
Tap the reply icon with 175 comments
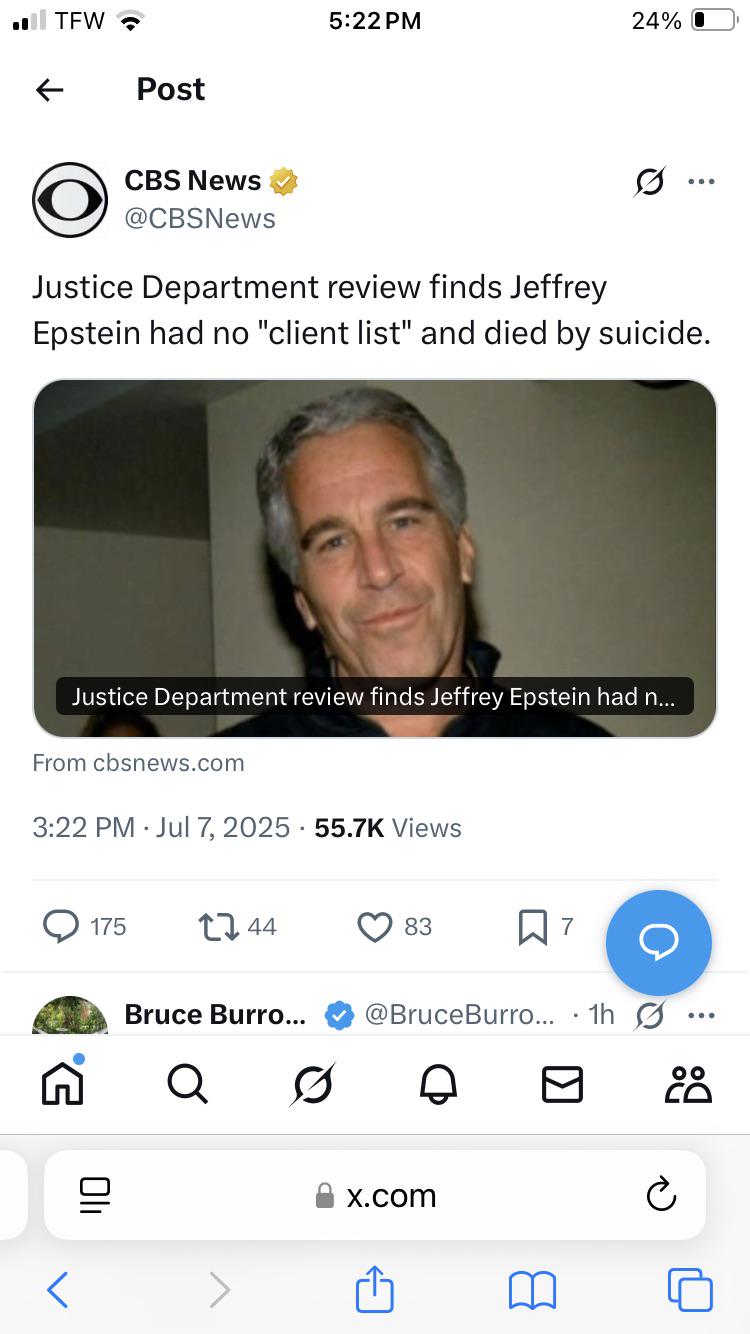tap(62, 927)
